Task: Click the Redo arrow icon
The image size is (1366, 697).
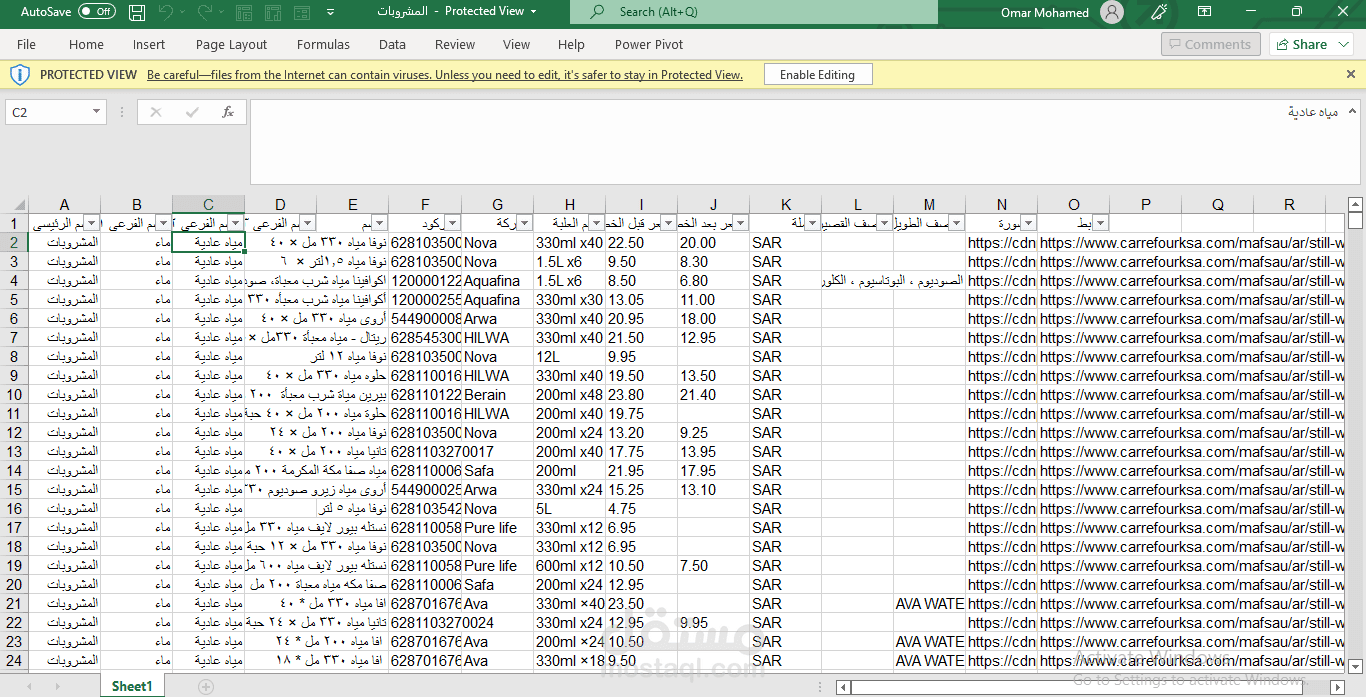Action: pyautogui.click(x=205, y=12)
